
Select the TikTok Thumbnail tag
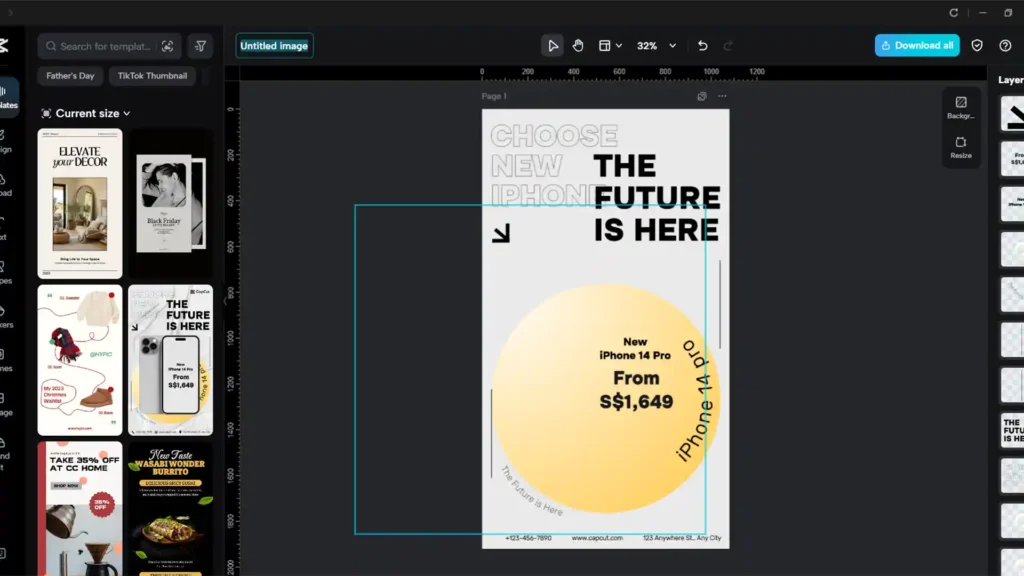click(152, 76)
